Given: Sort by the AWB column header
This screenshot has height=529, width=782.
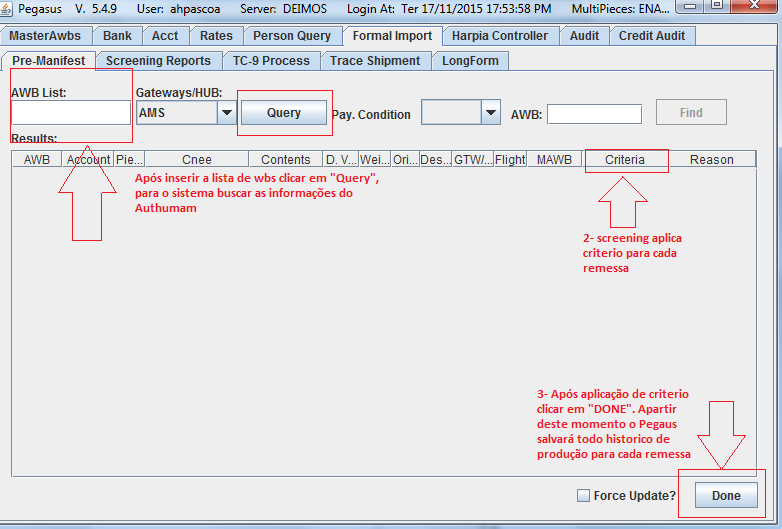Looking at the screenshot, I should pos(37,160).
